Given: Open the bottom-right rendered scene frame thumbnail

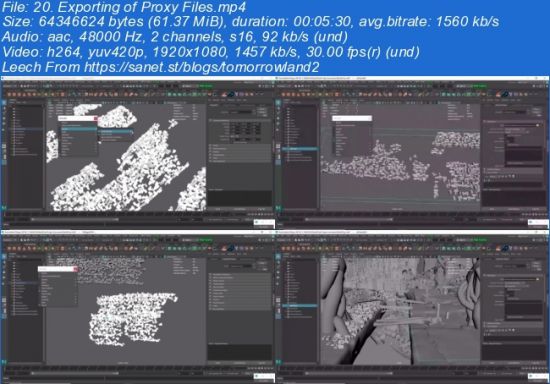Looking at the screenshot, I should pos(412,307).
